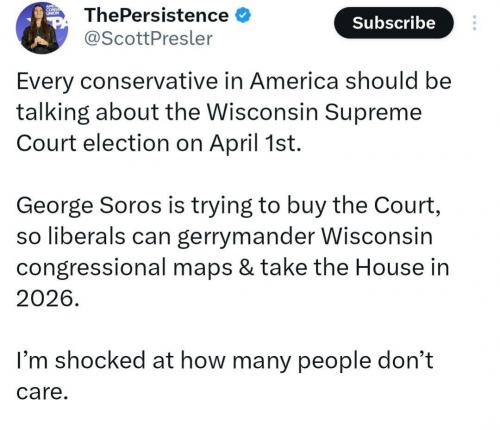Click the final word 'care.'
This screenshot has width=500, height=430.
click(x=42, y=393)
